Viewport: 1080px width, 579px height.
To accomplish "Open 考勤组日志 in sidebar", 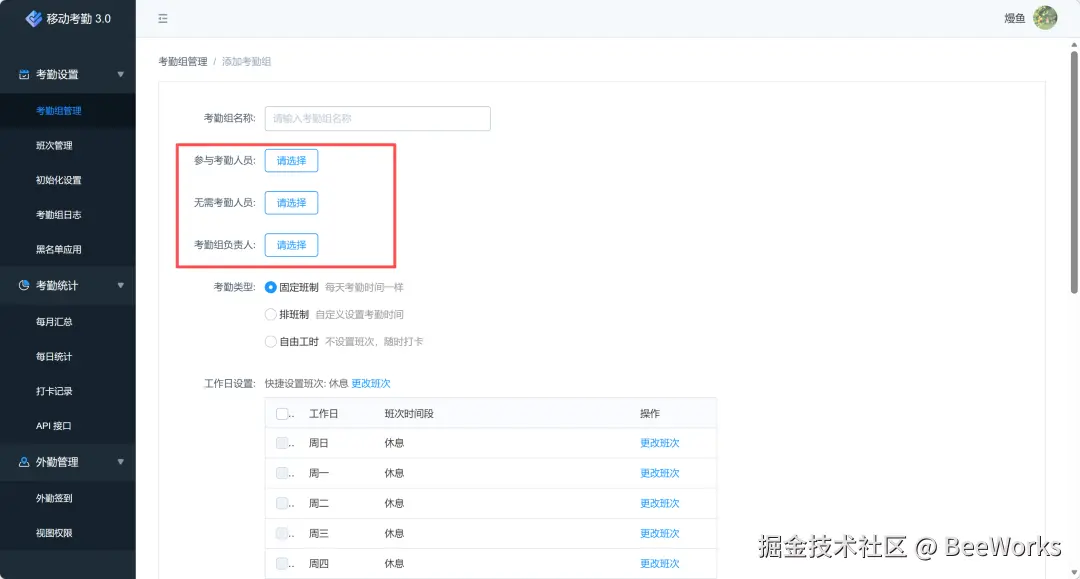I will (59, 215).
